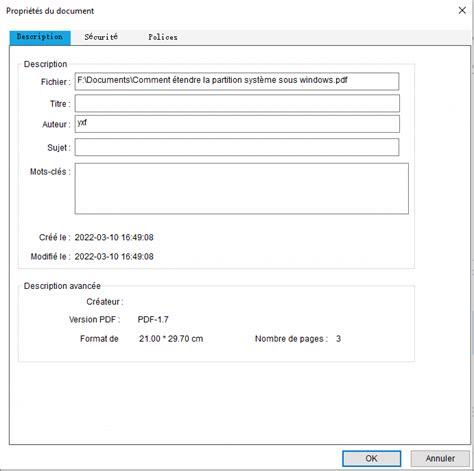Focus the Sujet input field
The image size is (474, 471).
(x=237, y=147)
